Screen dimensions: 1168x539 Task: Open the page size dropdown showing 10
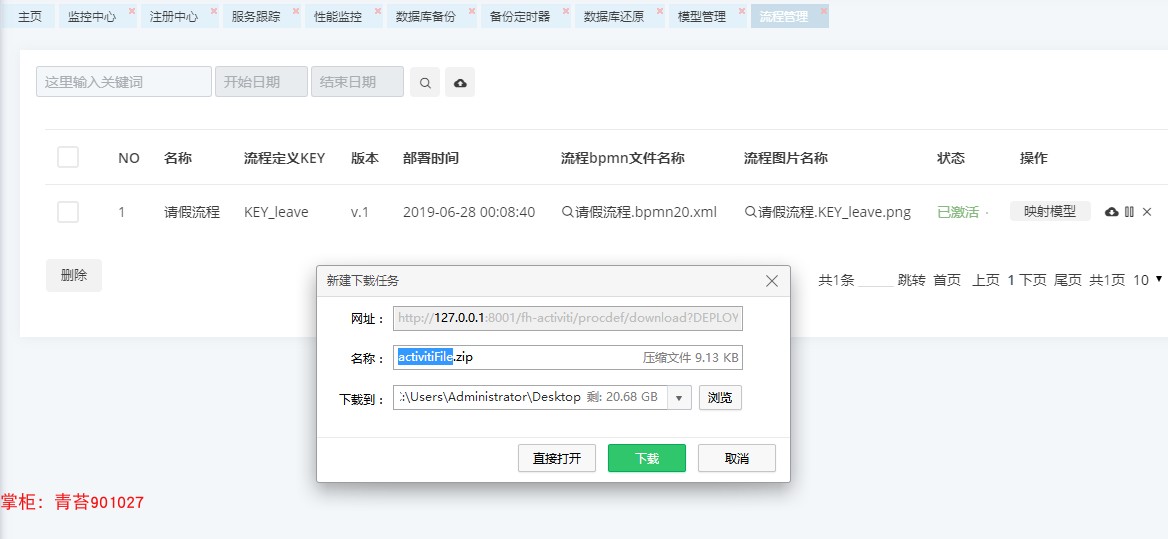tap(1147, 280)
